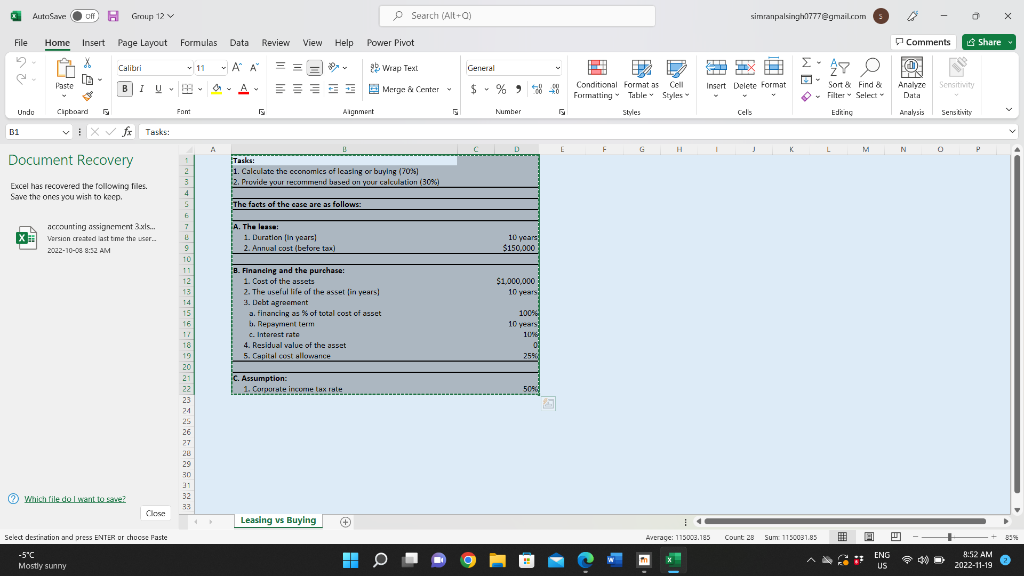This screenshot has width=1024, height=576.
Task: Open Sort & Filter tool
Action: [839, 79]
